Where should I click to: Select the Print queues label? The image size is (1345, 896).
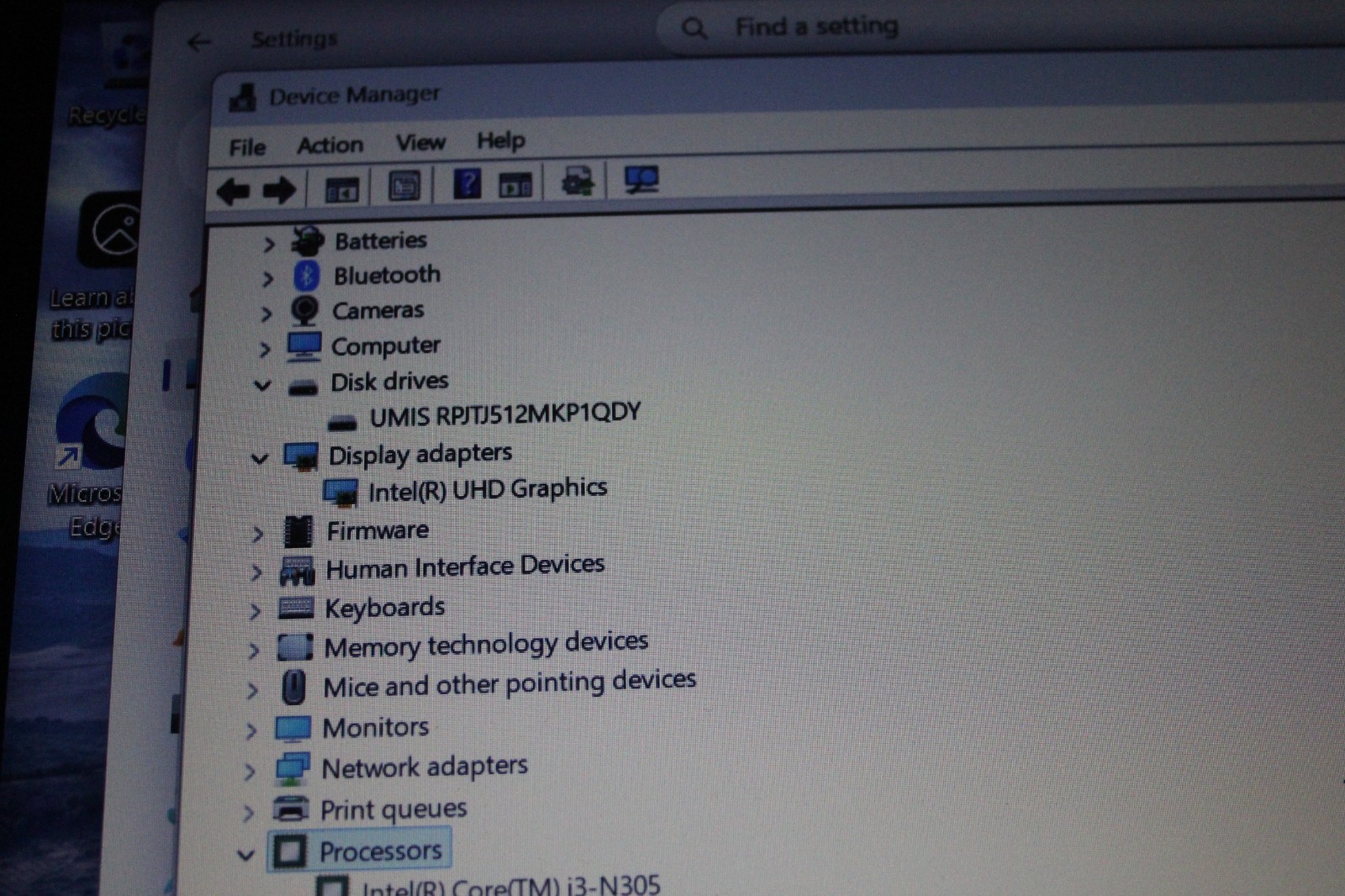pyautogui.click(x=393, y=809)
